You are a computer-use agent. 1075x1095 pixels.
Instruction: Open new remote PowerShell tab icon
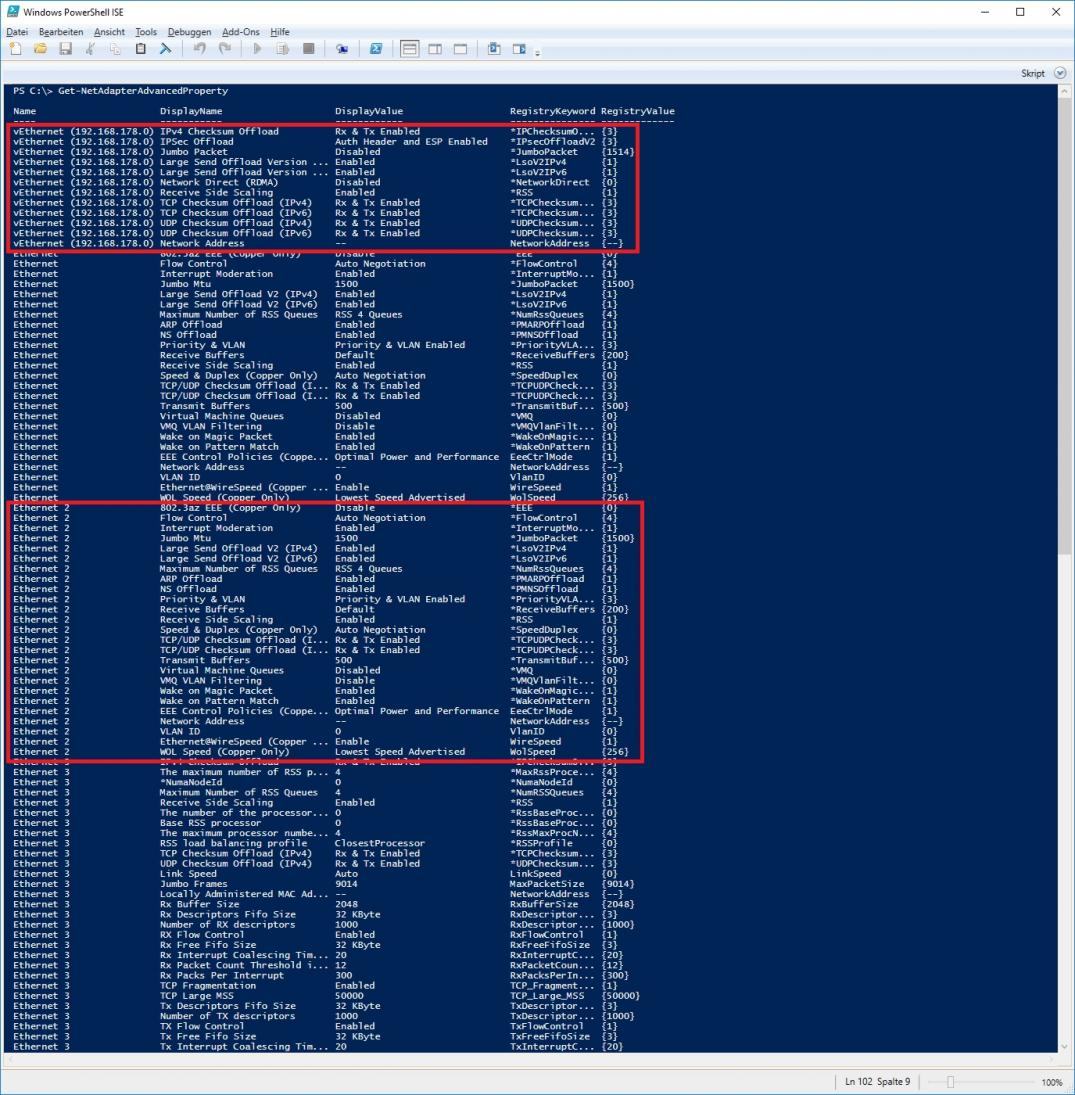(342, 49)
